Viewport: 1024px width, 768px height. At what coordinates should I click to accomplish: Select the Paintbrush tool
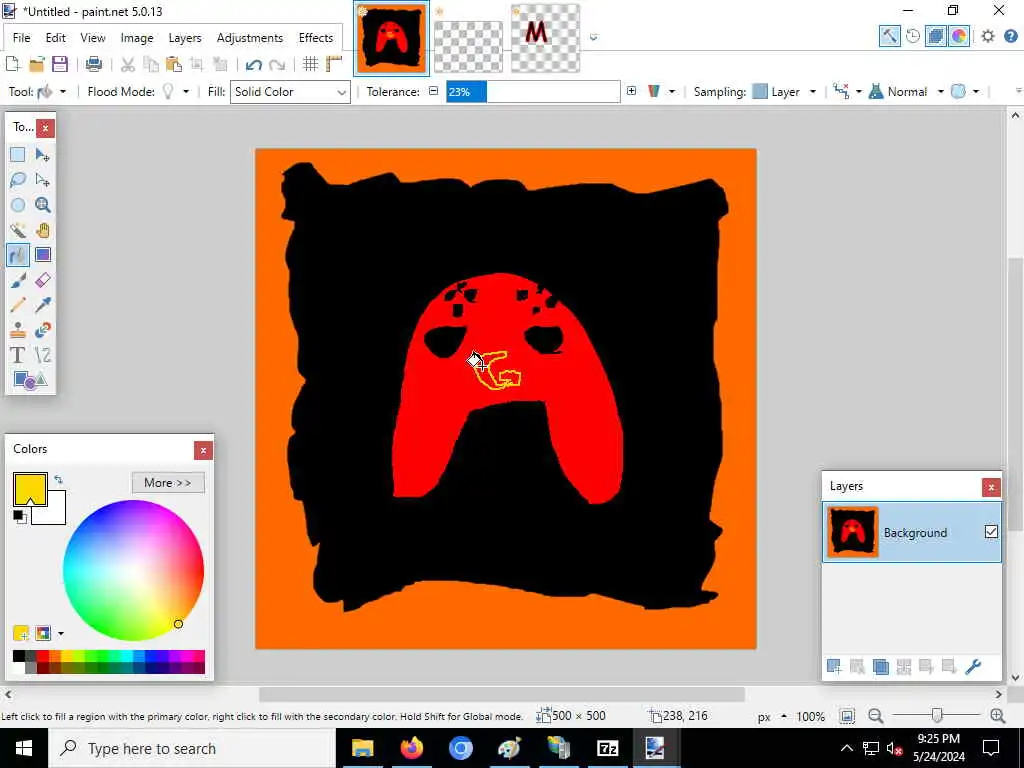click(18, 280)
